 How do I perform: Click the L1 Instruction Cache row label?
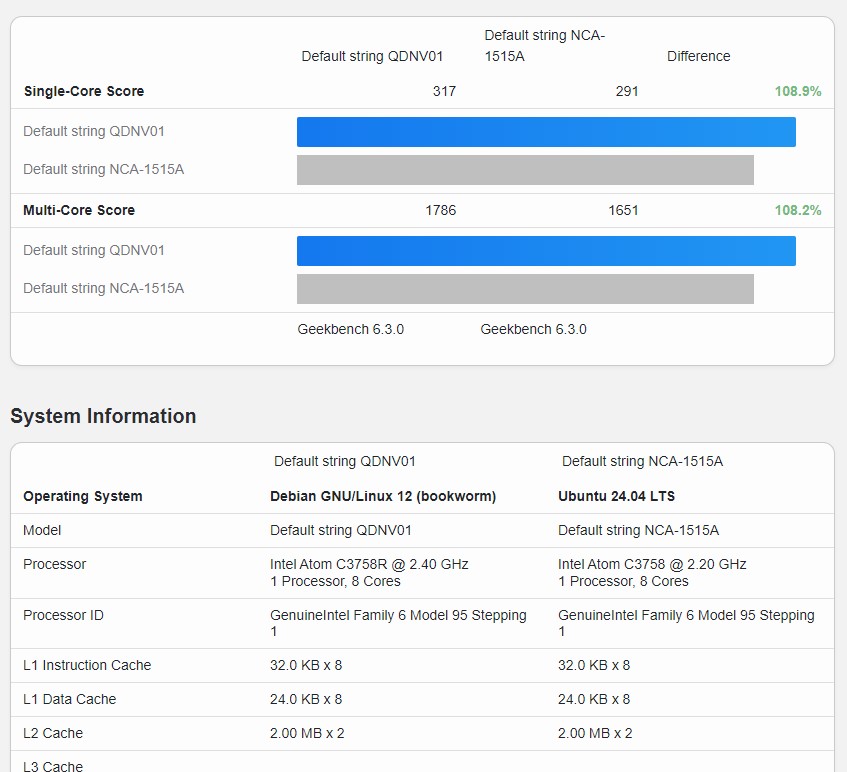87,665
